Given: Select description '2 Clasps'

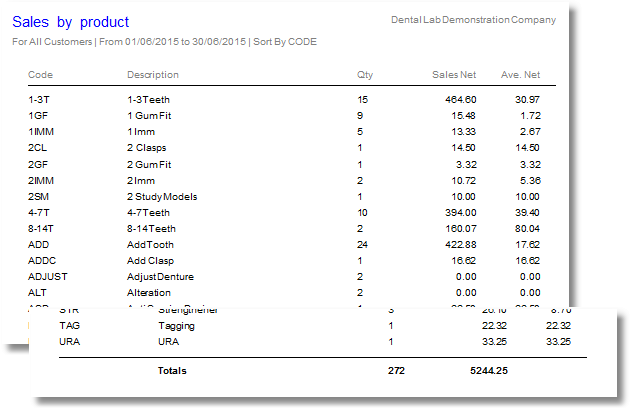Looking at the screenshot, I should [146, 148].
